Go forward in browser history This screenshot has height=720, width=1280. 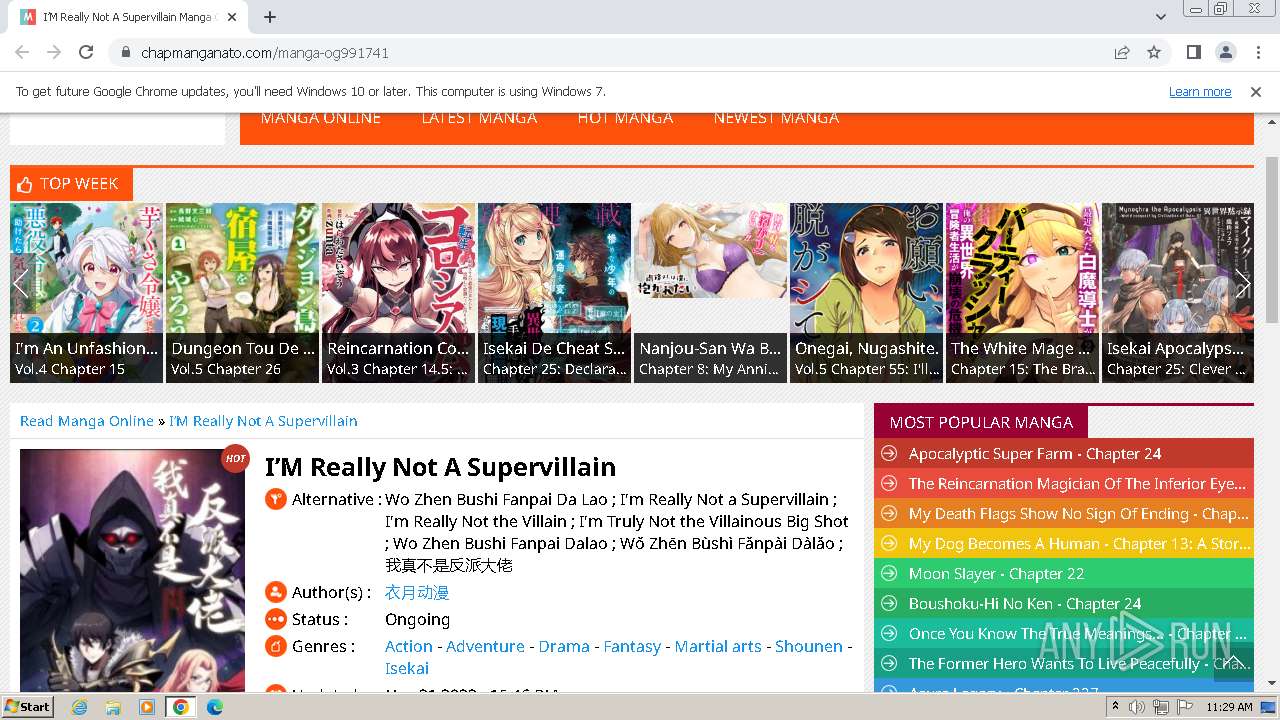point(54,52)
